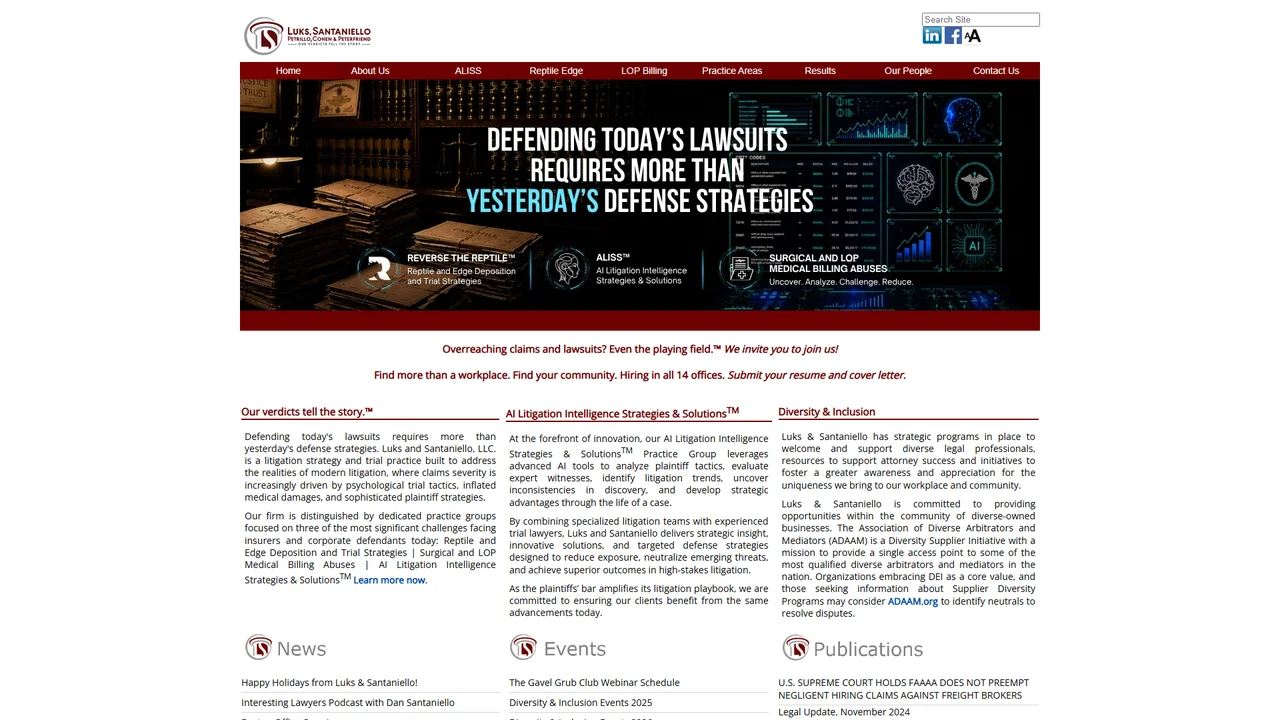1280x720 pixels.
Task: Open the About Us menu
Action: pyautogui.click(x=370, y=71)
